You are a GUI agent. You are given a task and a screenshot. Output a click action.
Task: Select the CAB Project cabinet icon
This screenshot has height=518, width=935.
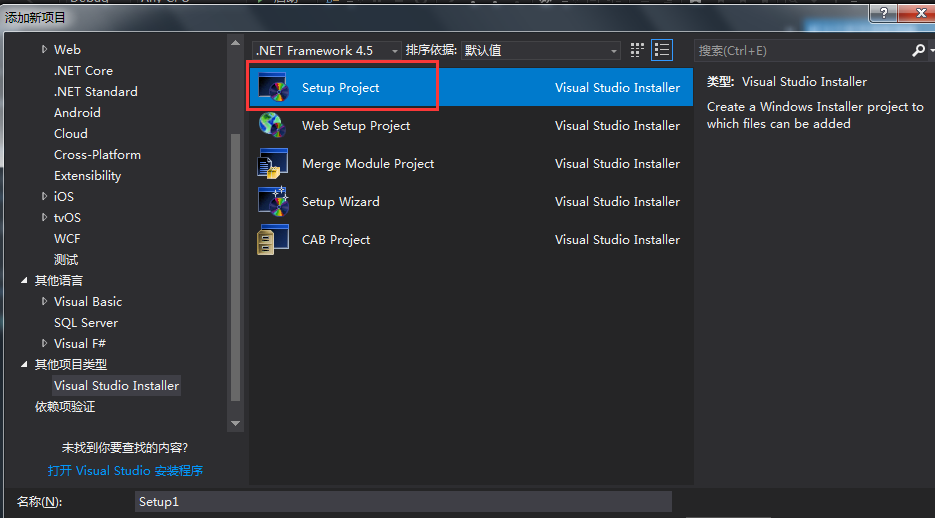coord(273,240)
